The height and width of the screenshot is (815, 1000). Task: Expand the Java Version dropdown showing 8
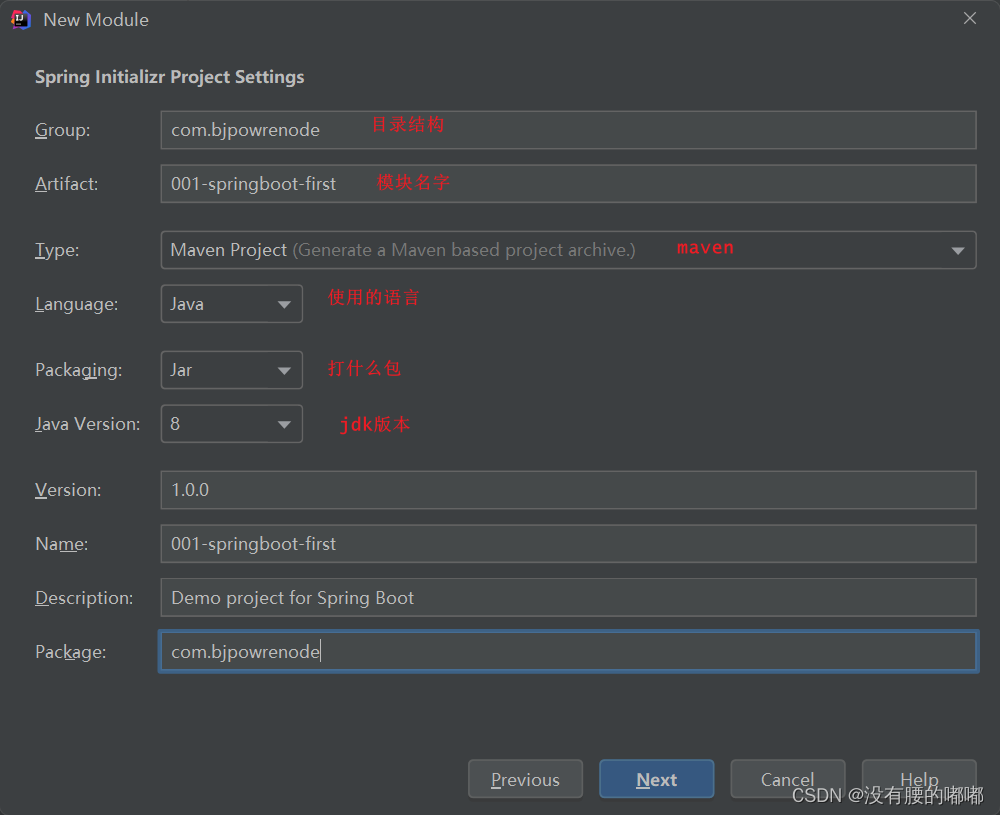(232, 423)
